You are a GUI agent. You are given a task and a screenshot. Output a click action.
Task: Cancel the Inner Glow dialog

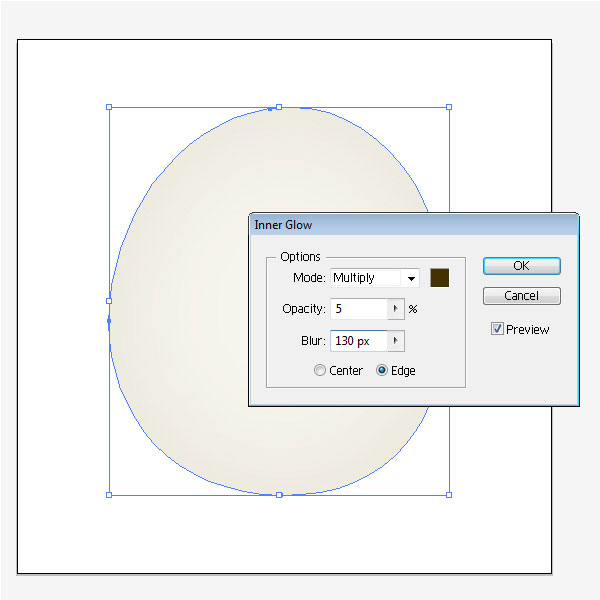click(x=522, y=296)
